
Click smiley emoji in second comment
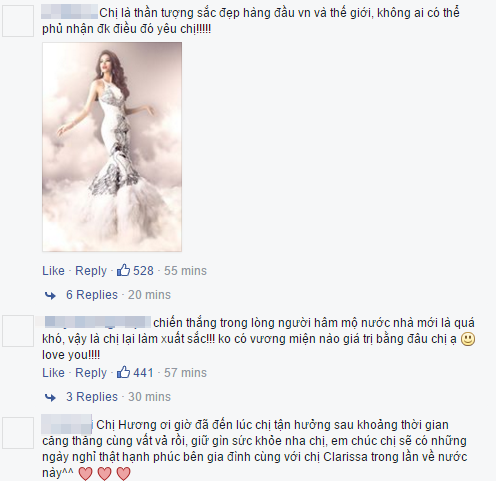(x=468, y=339)
